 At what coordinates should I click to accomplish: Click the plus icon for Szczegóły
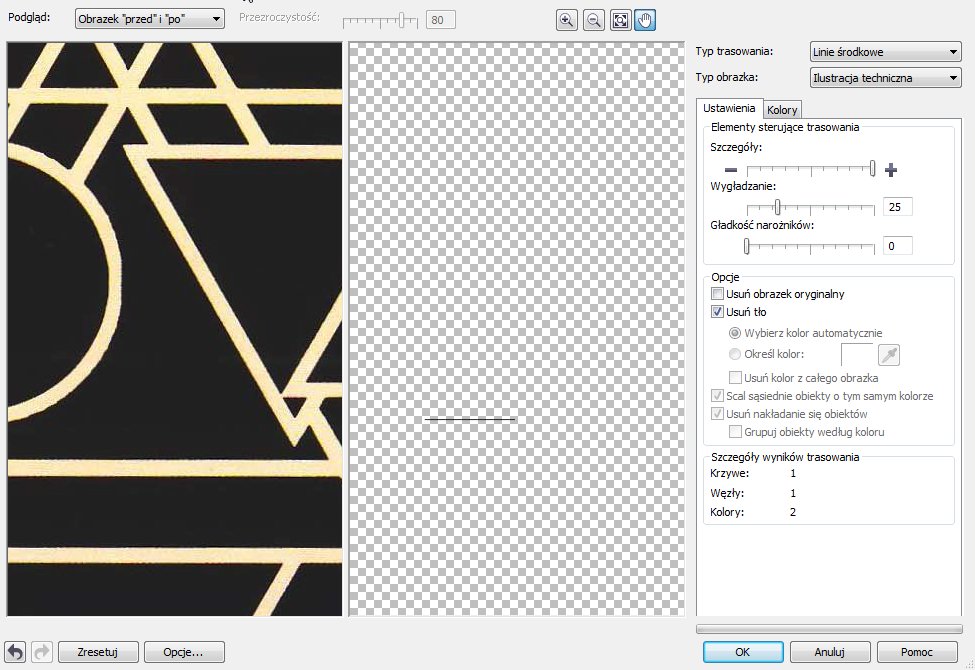pos(891,170)
